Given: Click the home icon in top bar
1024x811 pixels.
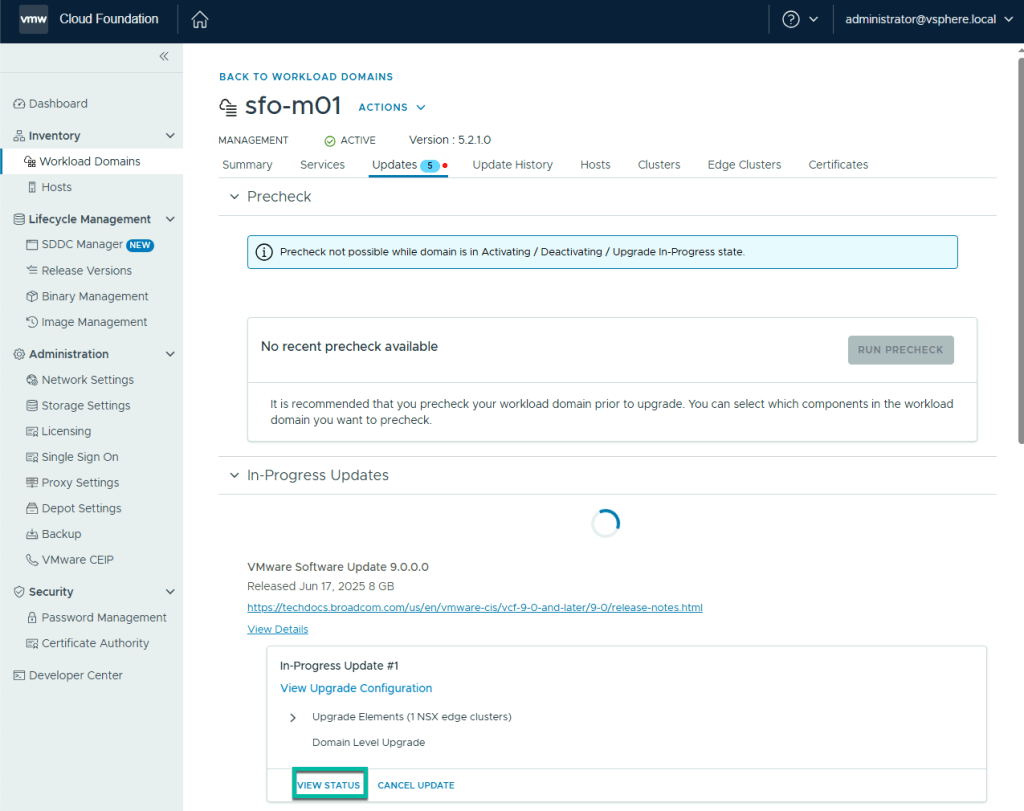Looking at the screenshot, I should [x=200, y=20].
